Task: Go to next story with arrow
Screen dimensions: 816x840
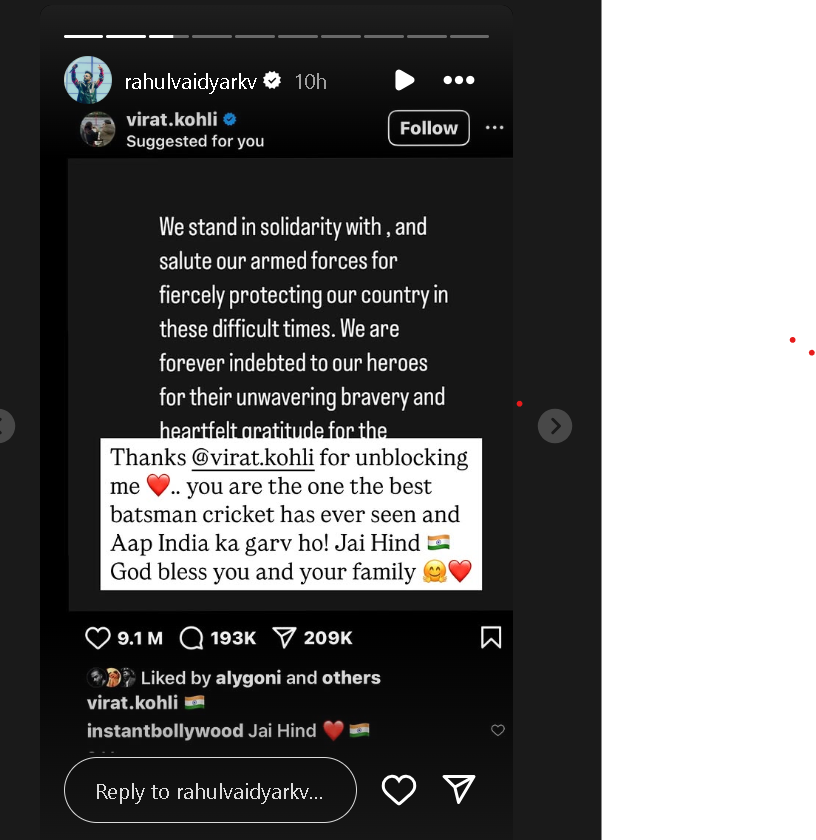Action: coord(555,426)
